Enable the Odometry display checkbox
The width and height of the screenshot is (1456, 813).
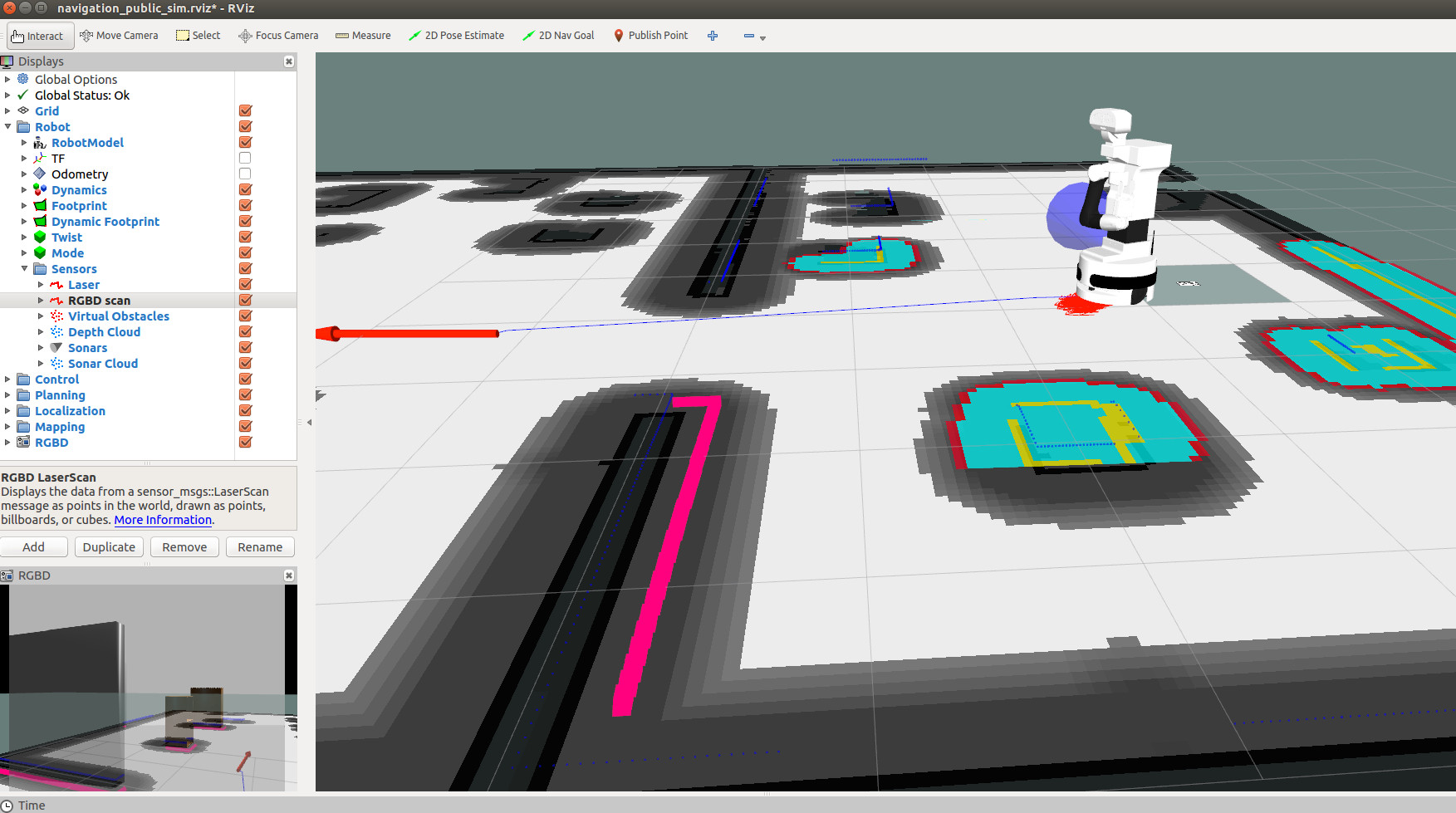pyautogui.click(x=245, y=174)
